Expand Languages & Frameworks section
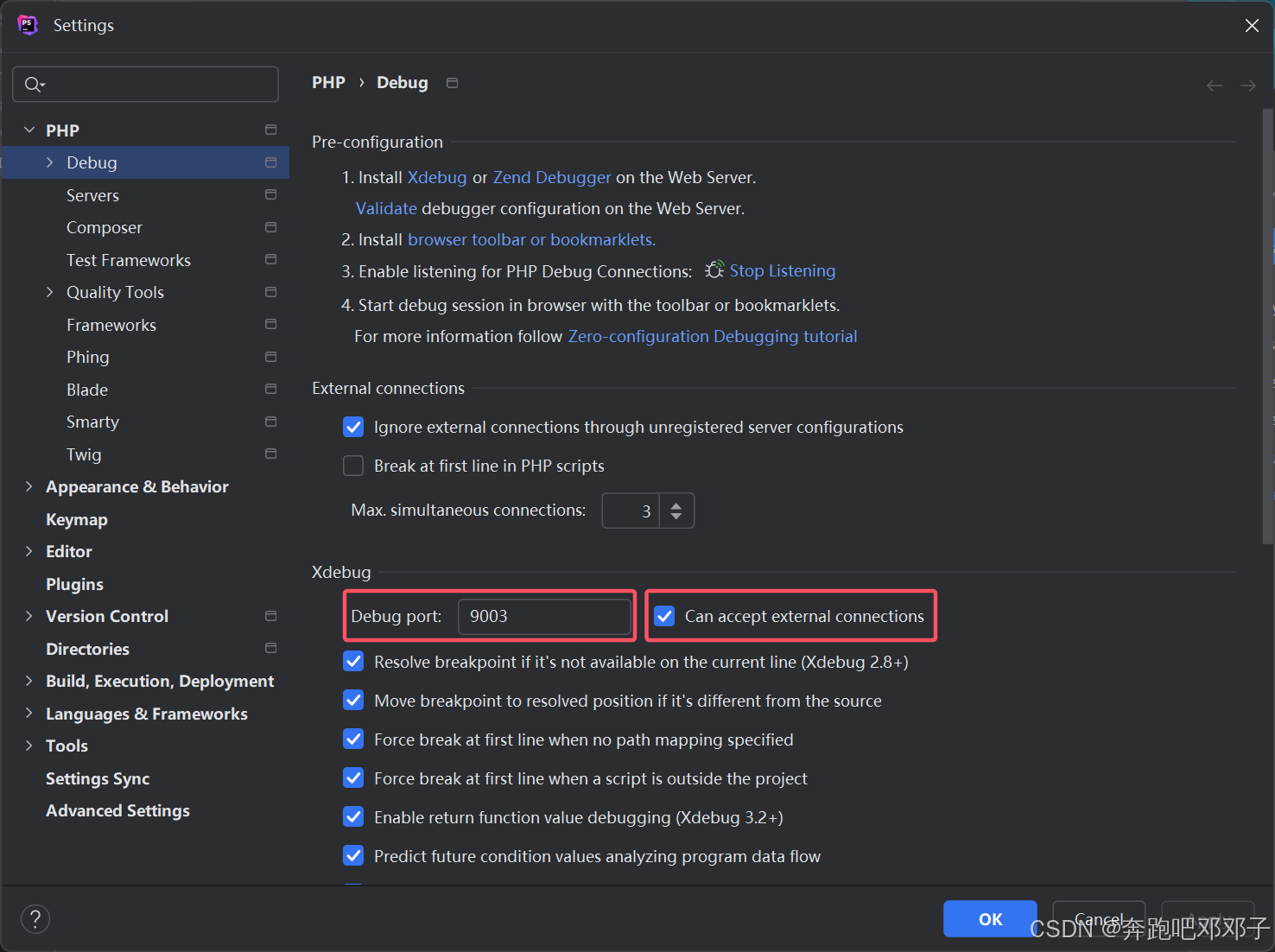 click(29, 713)
